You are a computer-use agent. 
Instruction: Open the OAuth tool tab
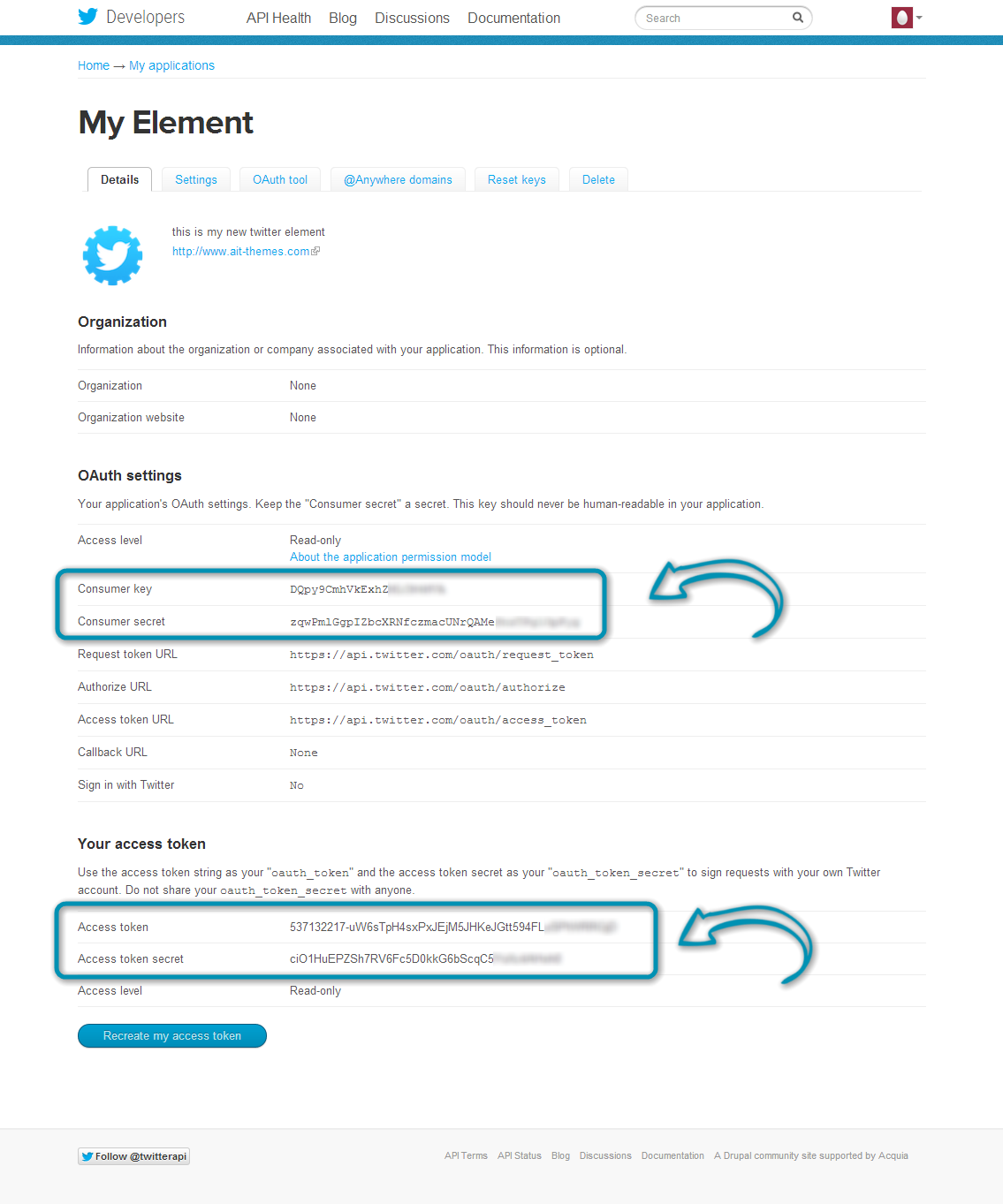coord(280,179)
